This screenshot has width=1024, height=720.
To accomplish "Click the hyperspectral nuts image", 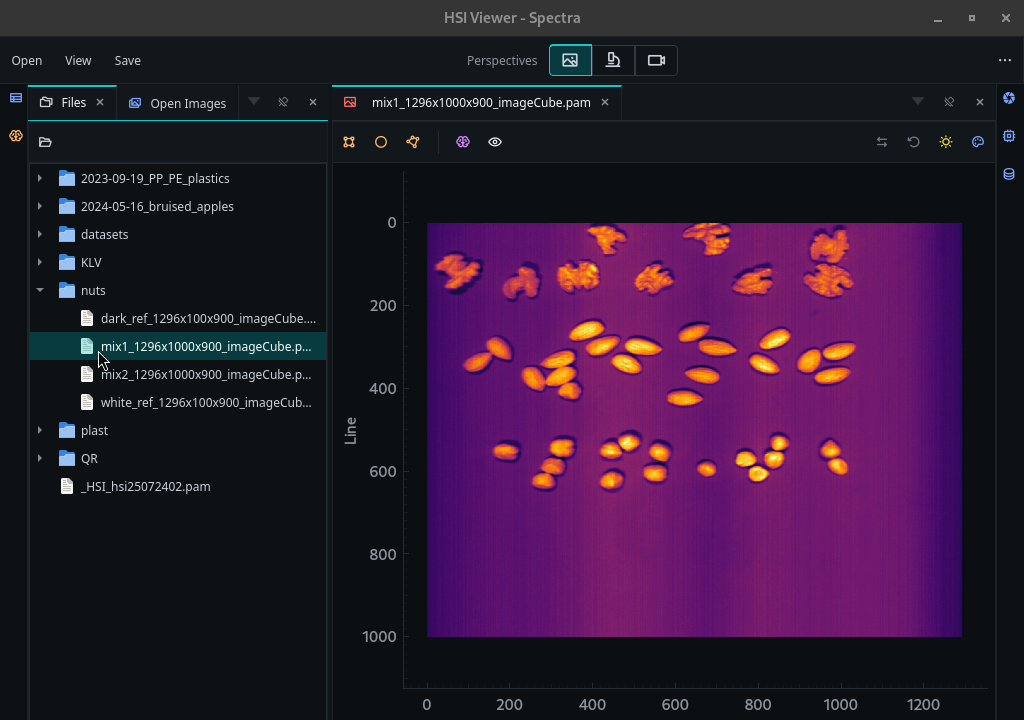I will [x=694, y=429].
